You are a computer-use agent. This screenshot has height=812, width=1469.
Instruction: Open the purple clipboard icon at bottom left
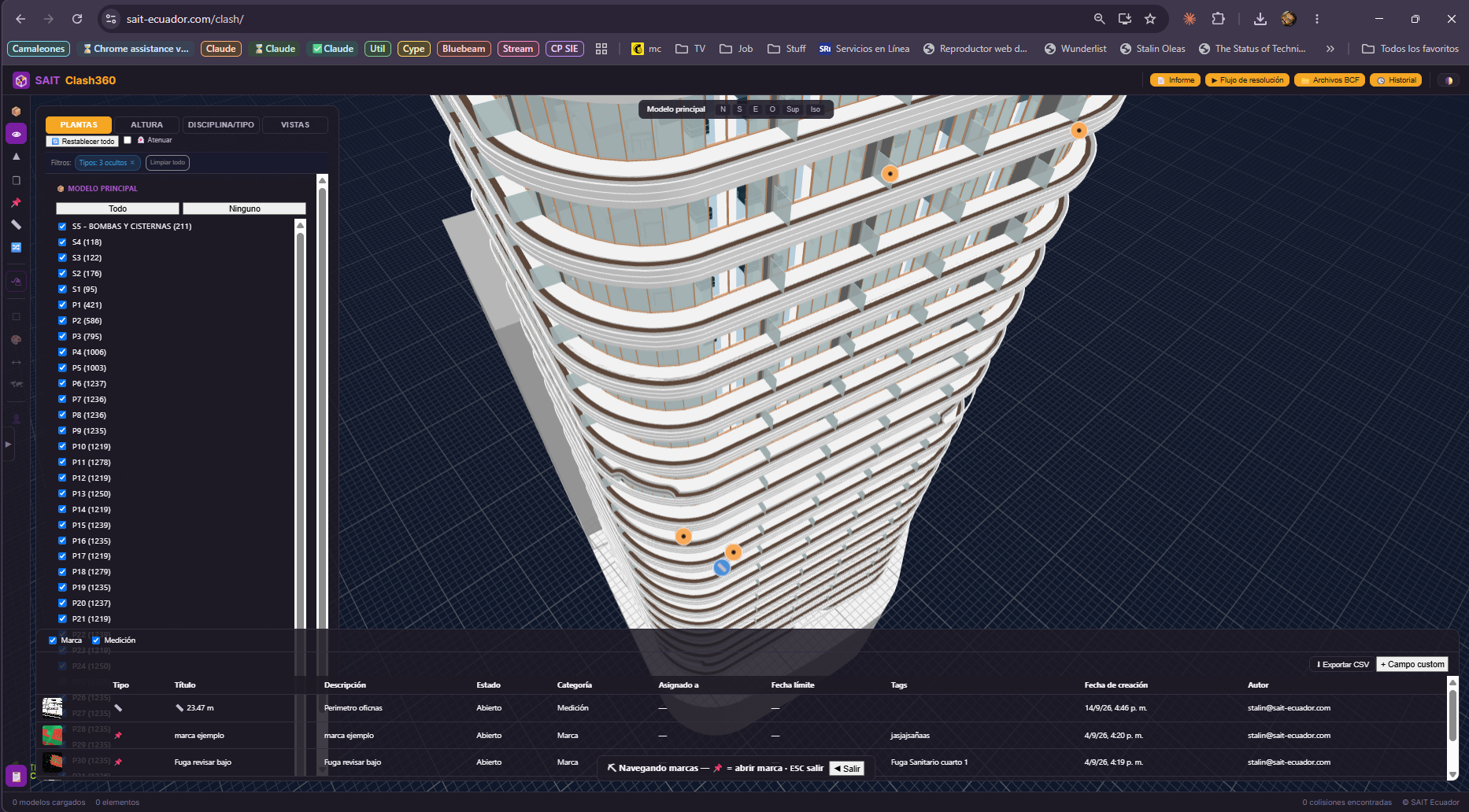point(16,776)
